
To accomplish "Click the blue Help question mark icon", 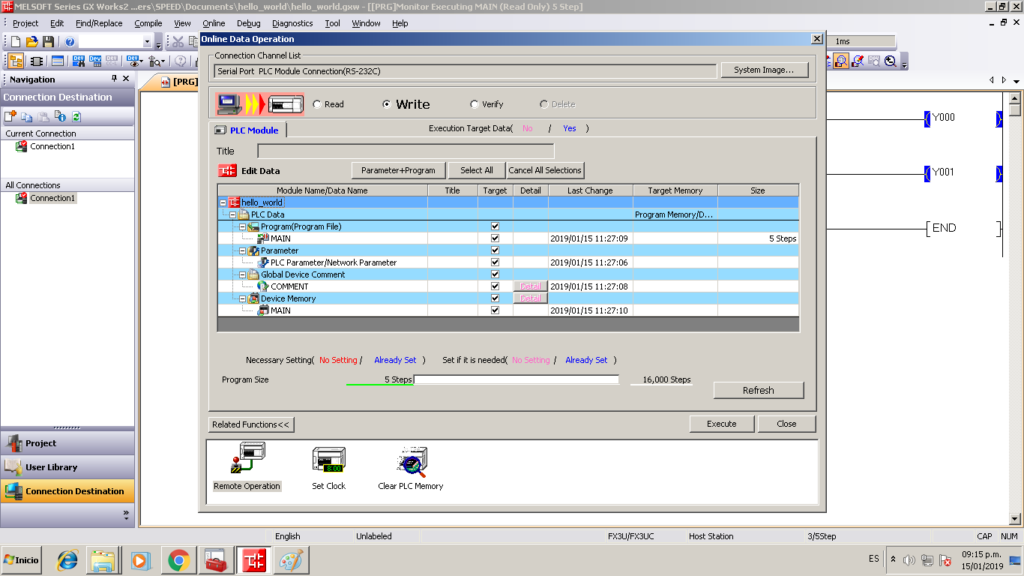I will [x=70, y=42].
